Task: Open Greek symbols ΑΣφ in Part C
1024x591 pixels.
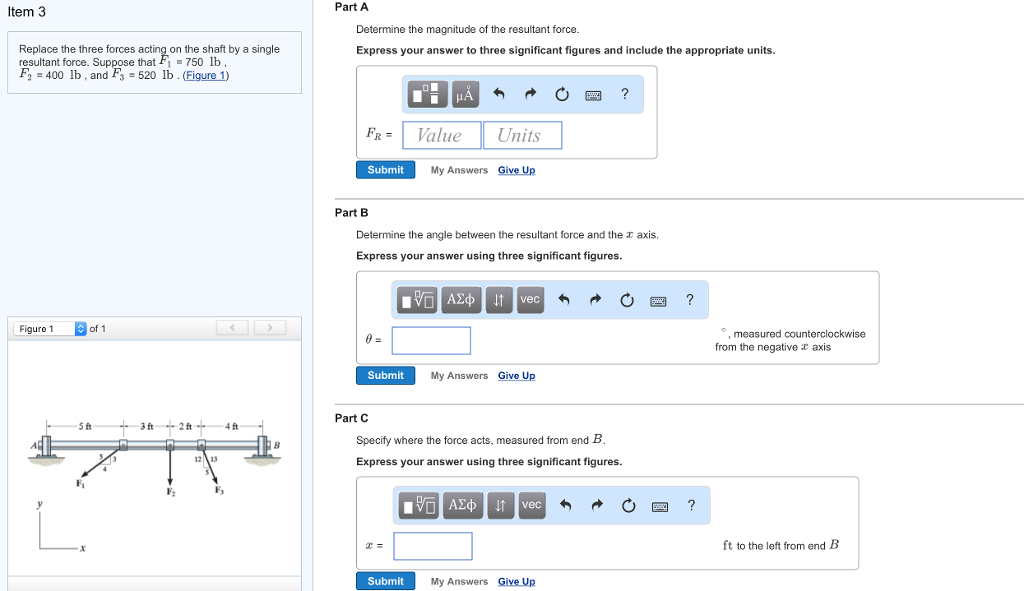Action: click(463, 505)
